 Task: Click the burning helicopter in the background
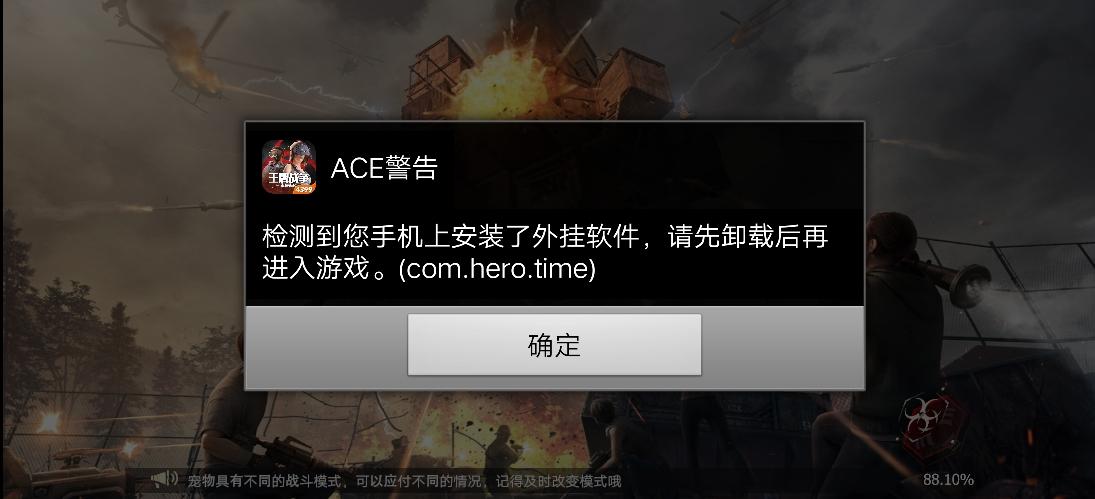[183, 56]
